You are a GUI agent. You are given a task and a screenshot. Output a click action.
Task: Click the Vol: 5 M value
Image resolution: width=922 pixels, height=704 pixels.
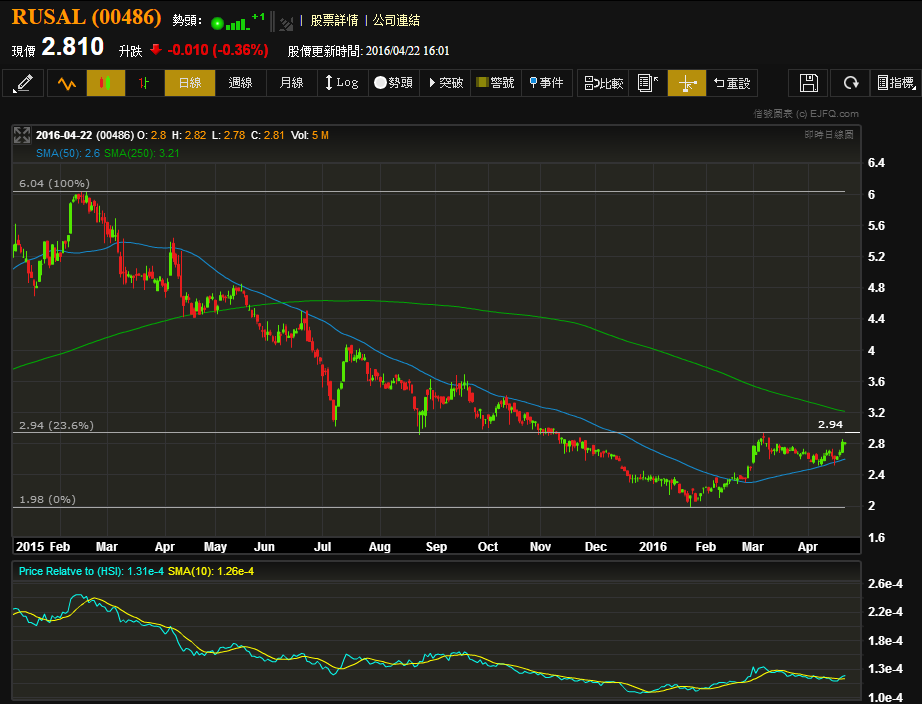click(x=310, y=135)
